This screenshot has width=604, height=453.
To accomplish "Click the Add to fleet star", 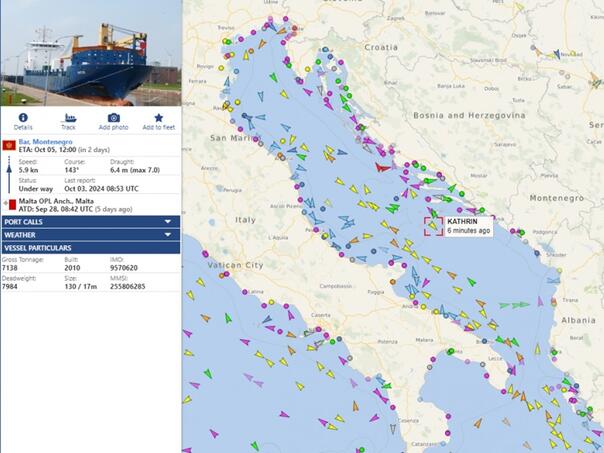I will (158, 118).
